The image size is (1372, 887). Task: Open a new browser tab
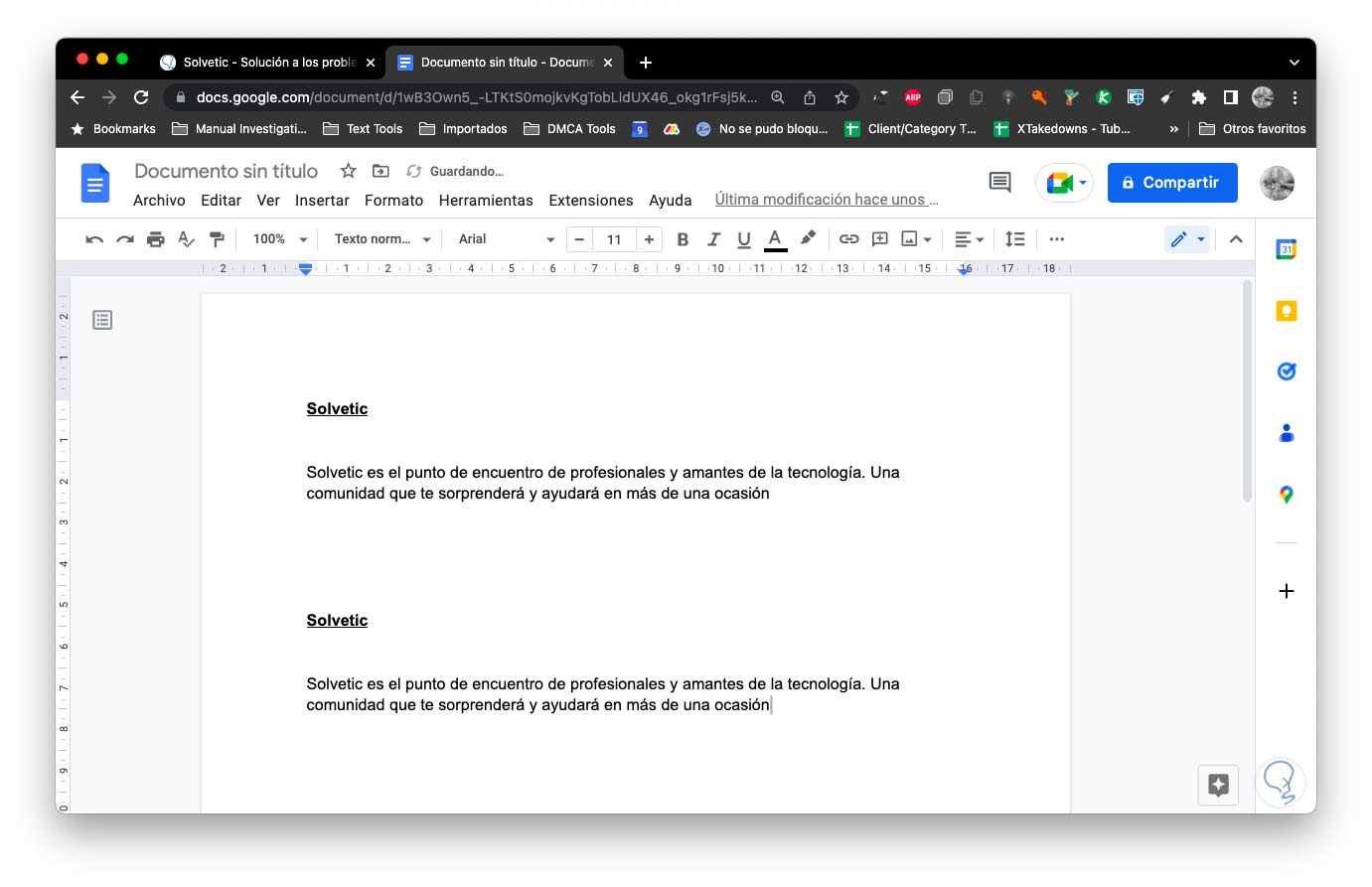646,63
